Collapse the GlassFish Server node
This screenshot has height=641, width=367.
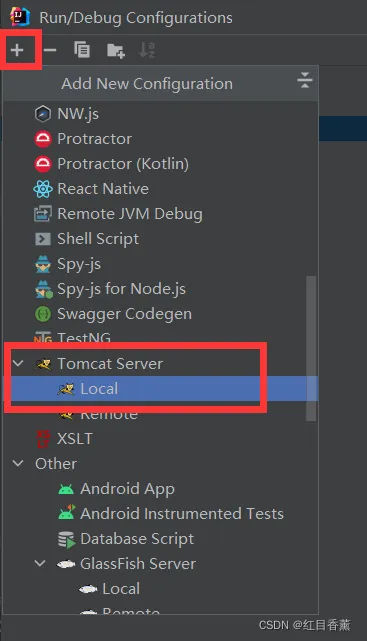pyautogui.click(x=40, y=563)
